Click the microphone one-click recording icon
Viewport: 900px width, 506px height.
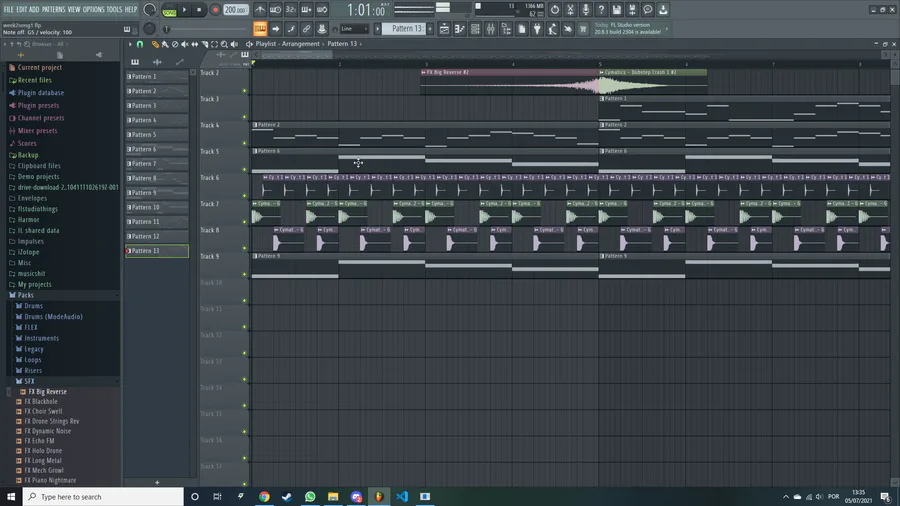(585, 10)
